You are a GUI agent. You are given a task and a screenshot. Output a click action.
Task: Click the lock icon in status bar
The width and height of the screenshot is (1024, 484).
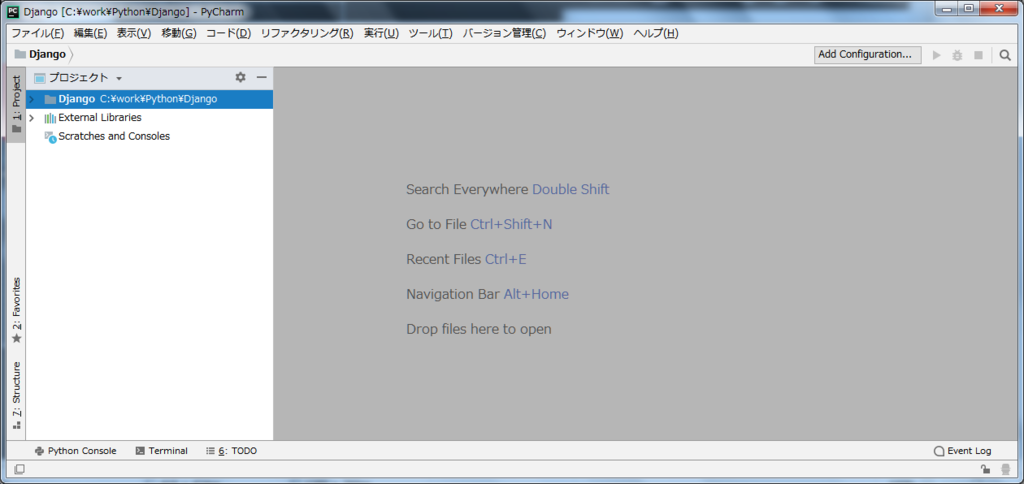click(x=984, y=469)
